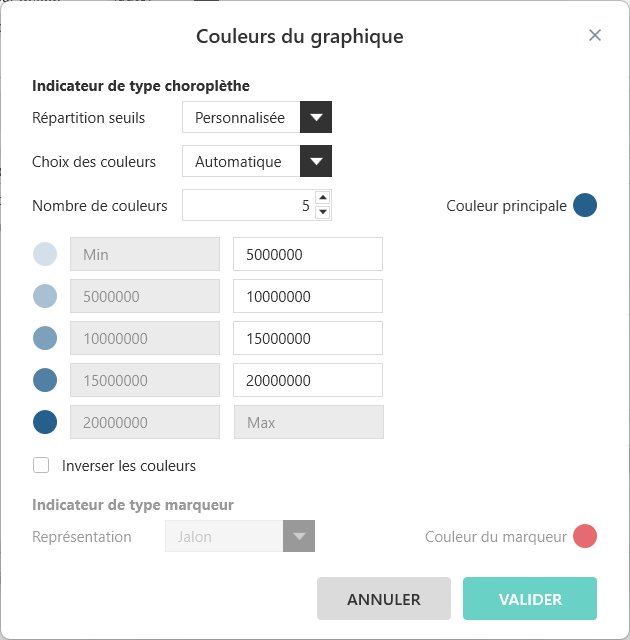Focus the upper bound field showing 20000000
The width and height of the screenshot is (630, 640).
(307, 381)
